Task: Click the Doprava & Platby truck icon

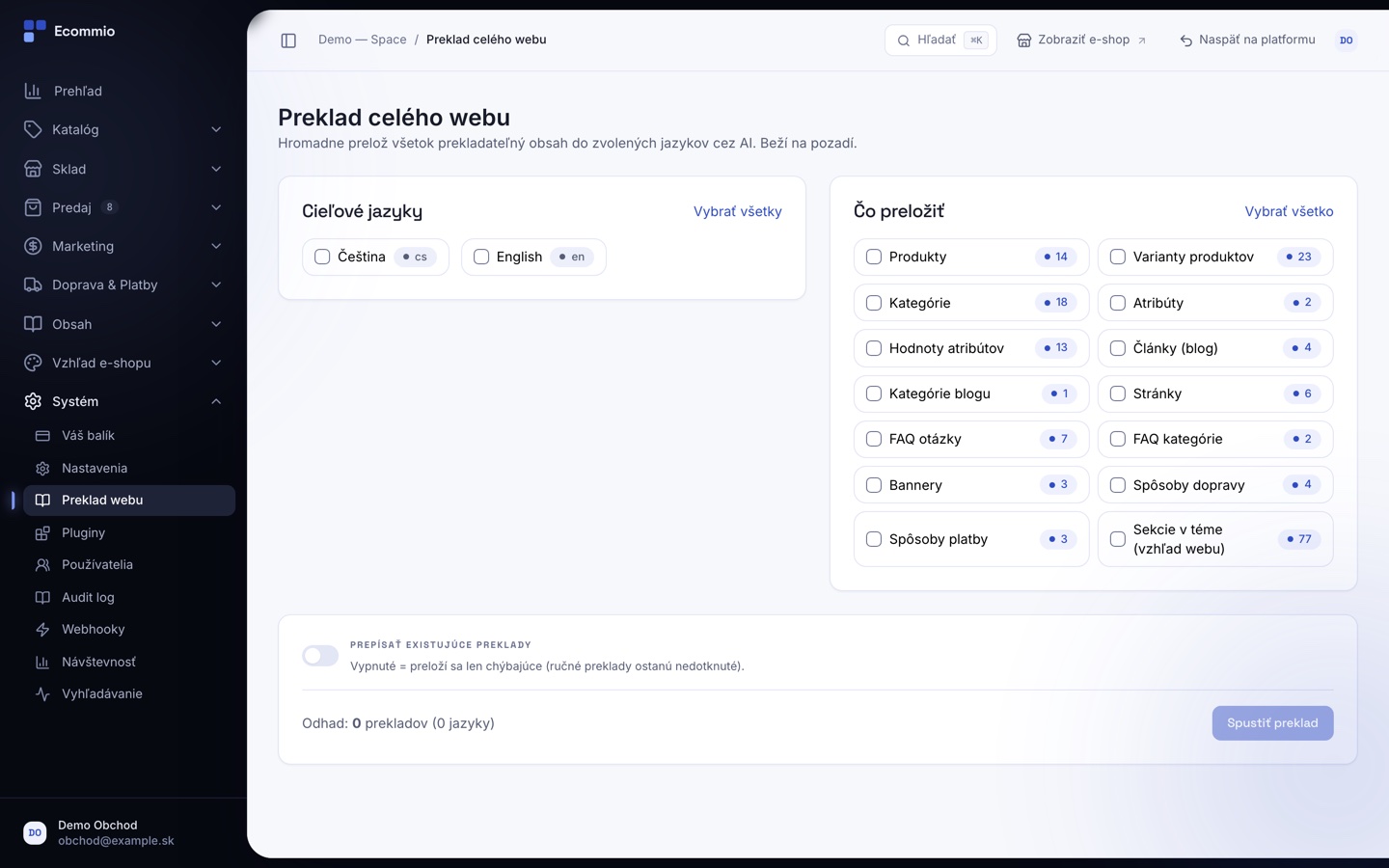Action: click(33, 285)
